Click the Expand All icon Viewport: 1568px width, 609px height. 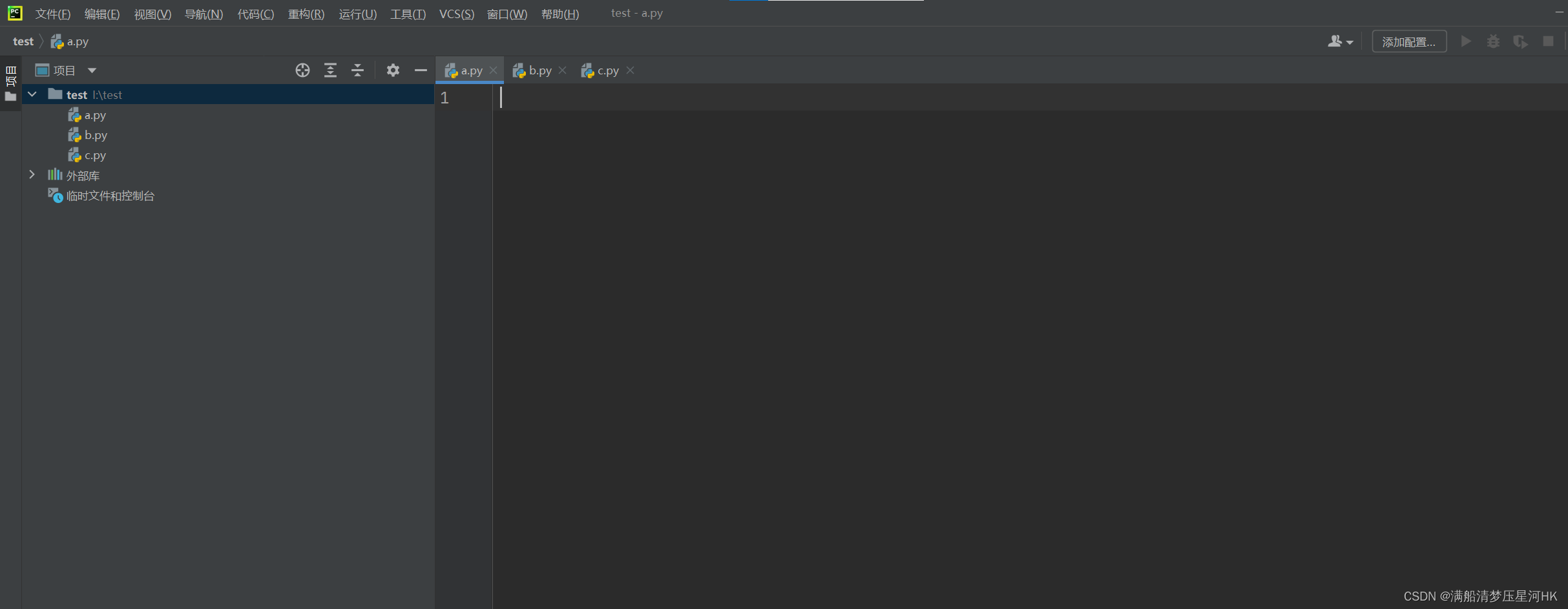point(330,70)
